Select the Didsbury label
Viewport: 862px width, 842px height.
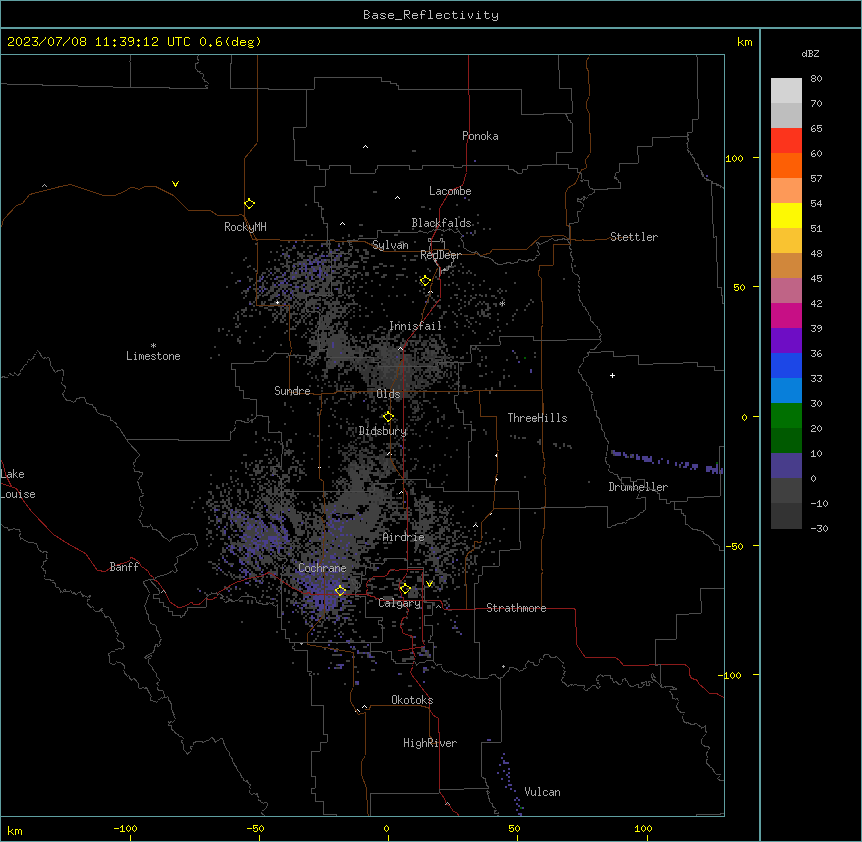pyautogui.click(x=383, y=431)
